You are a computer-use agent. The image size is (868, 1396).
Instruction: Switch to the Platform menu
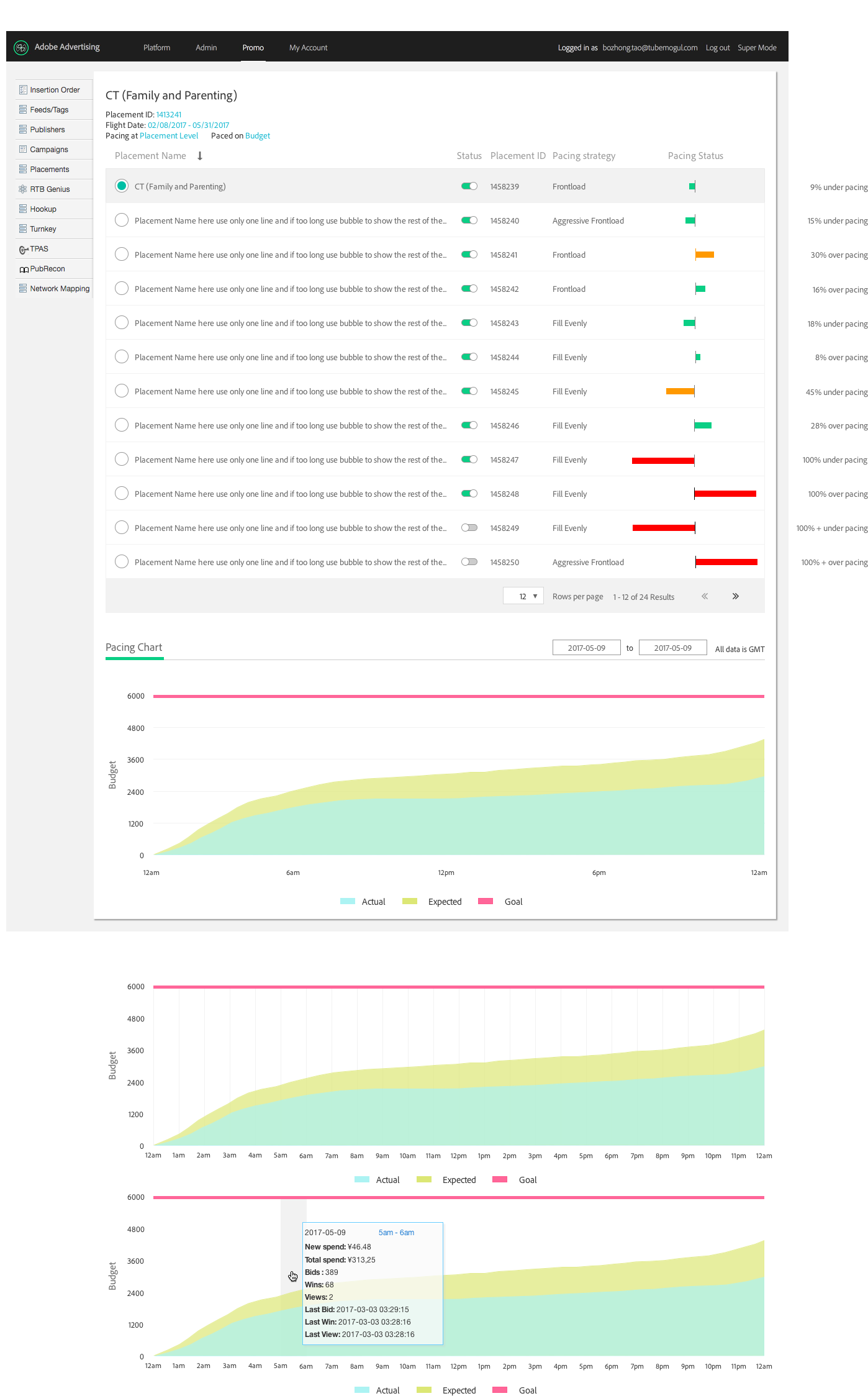click(x=156, y=48)
